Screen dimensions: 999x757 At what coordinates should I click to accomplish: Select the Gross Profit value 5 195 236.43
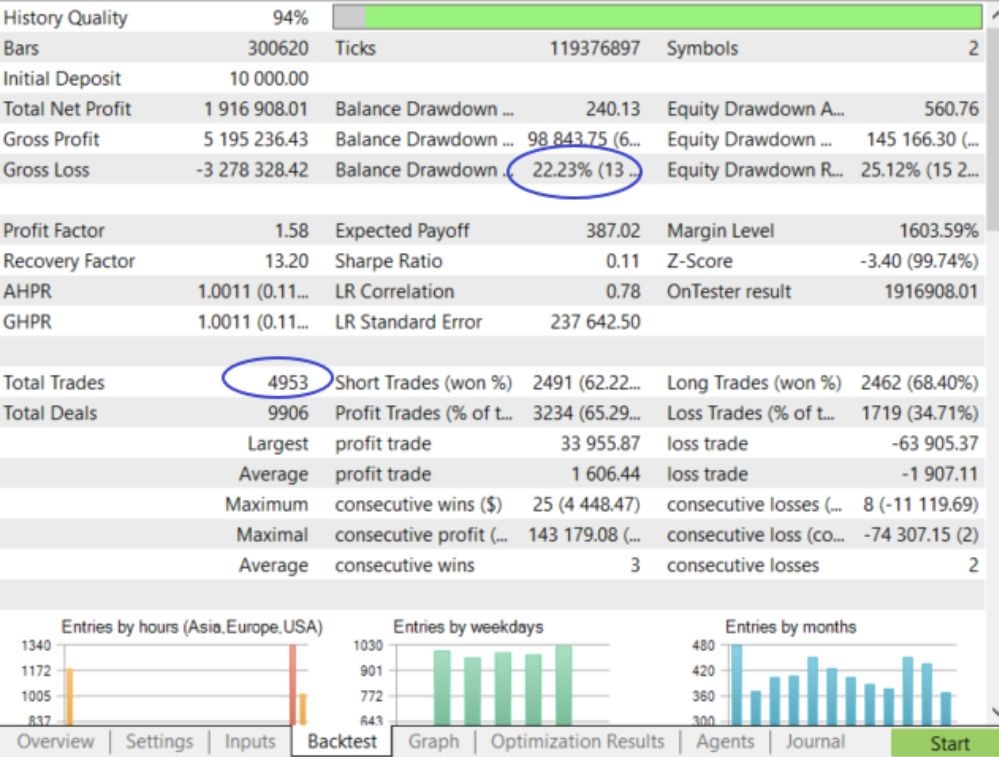tap(255, 140)
